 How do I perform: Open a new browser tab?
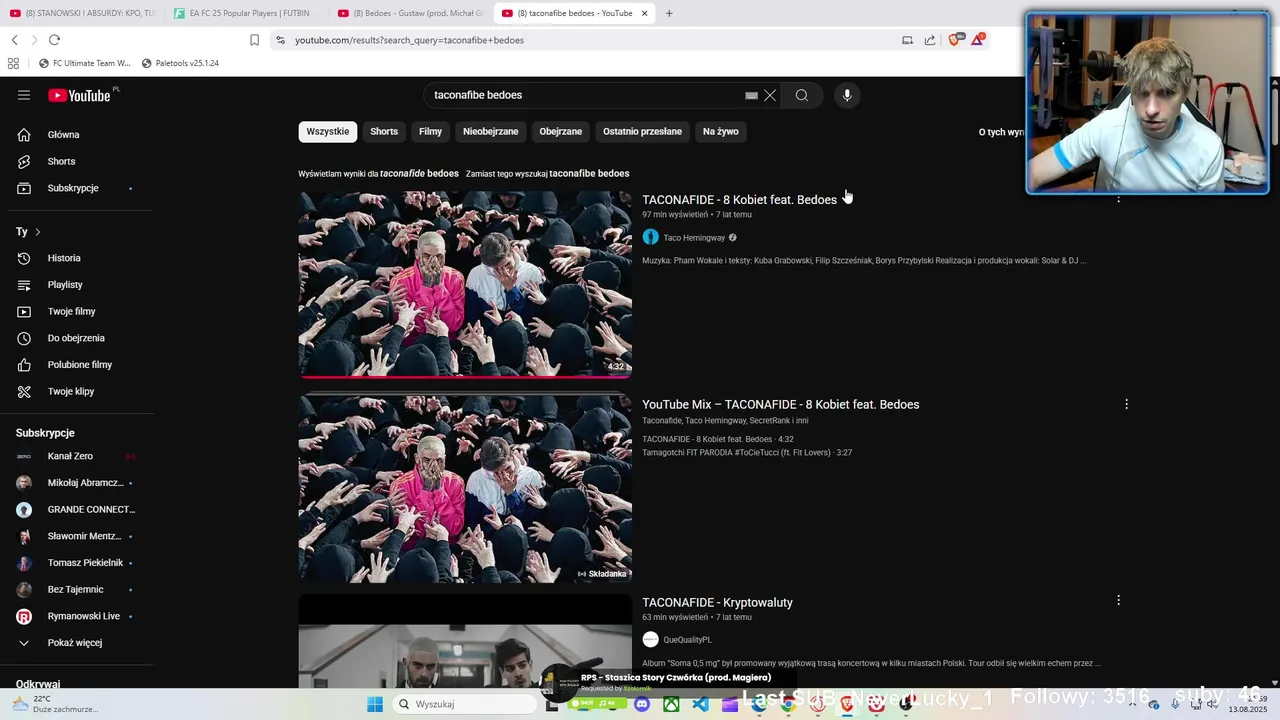[669, 13]
